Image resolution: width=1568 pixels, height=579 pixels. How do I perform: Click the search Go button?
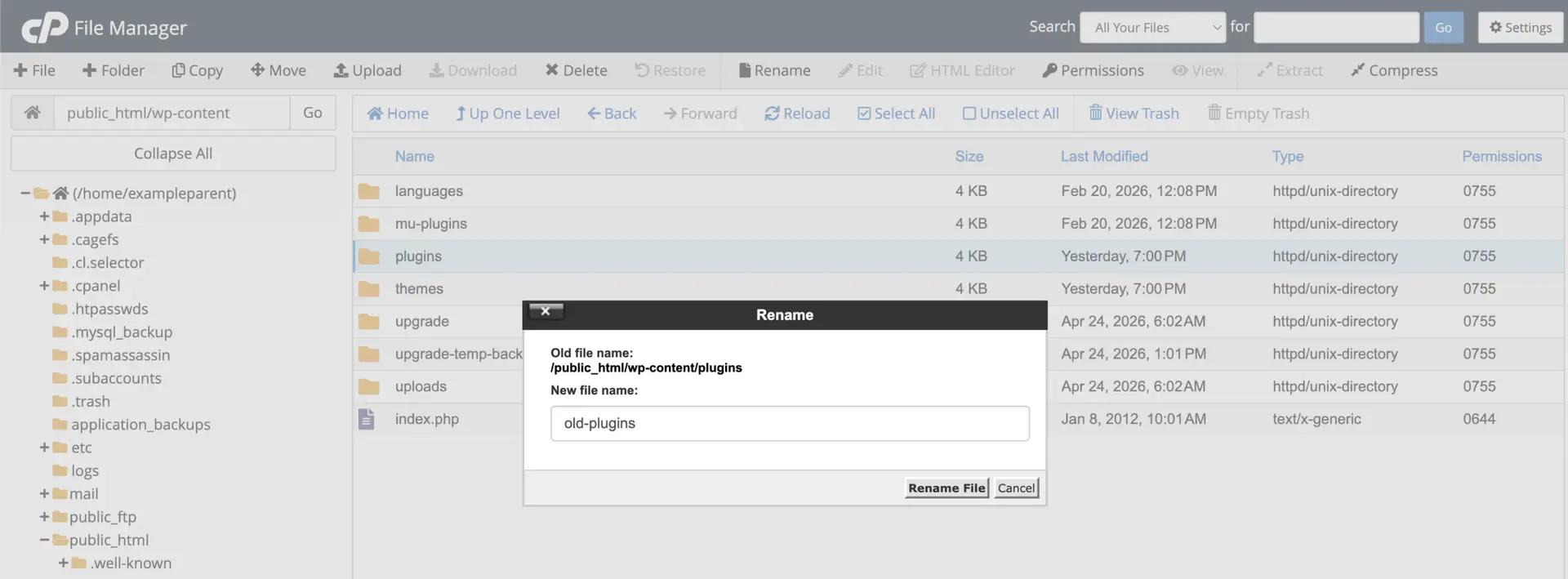pos(1443,28)
